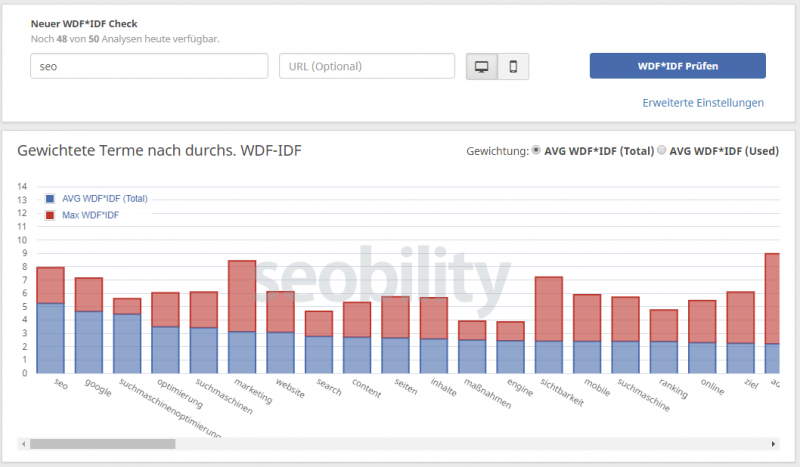This screenshot has width=800, height=467.
Task: Click the axis label marketing
Action: coord(253,391)
